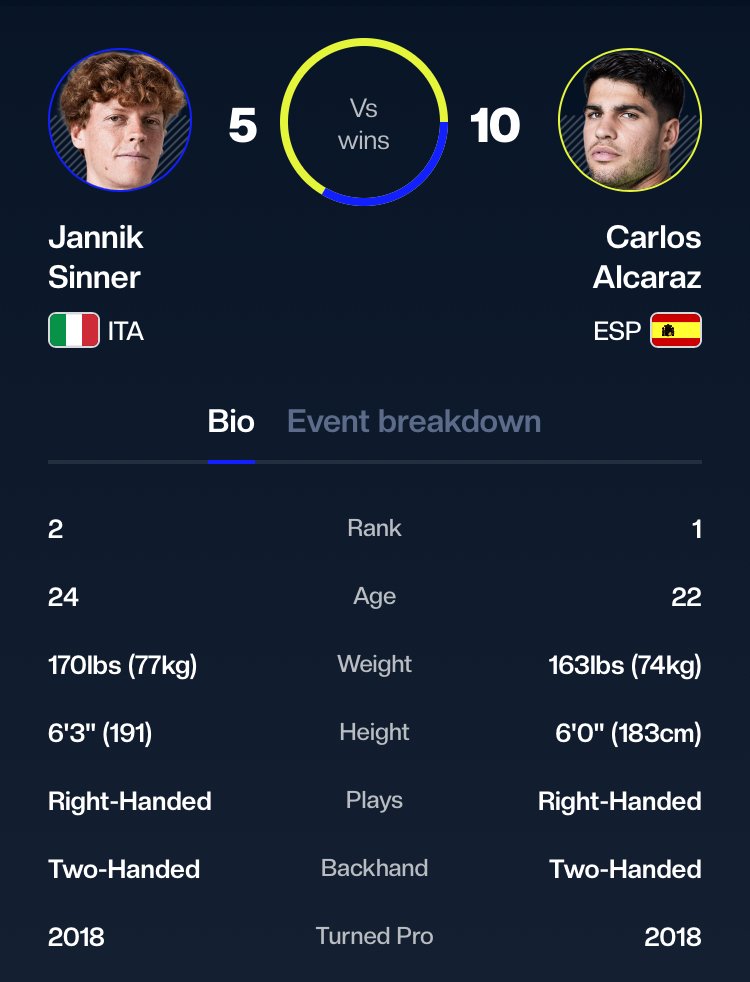750x982 pixels.
Task: Click Sinner's win count of 5
Action: [242, 126]
